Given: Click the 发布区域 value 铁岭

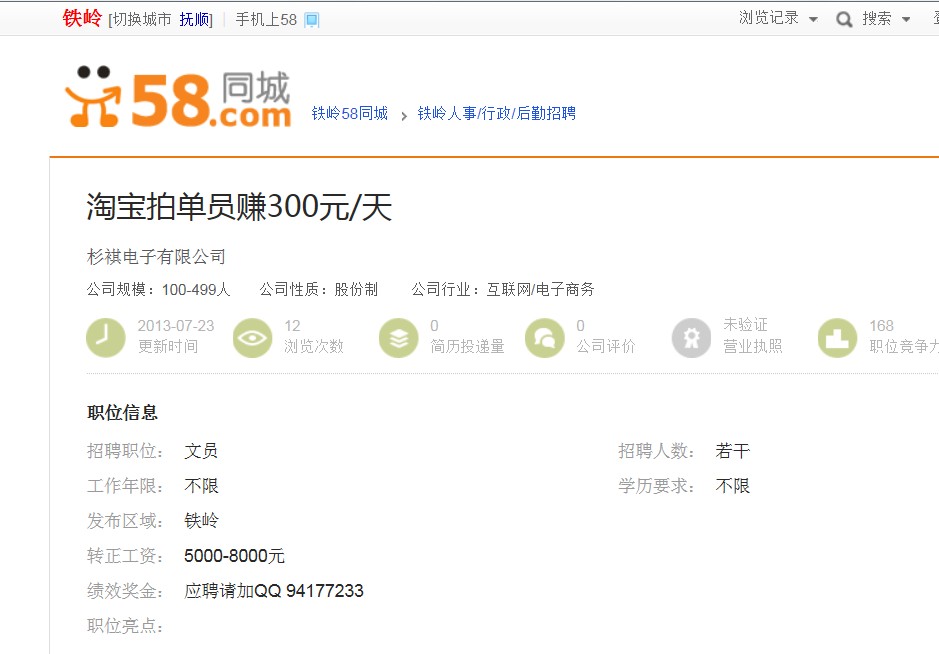Looking at the screenshot, I should 201,521.
